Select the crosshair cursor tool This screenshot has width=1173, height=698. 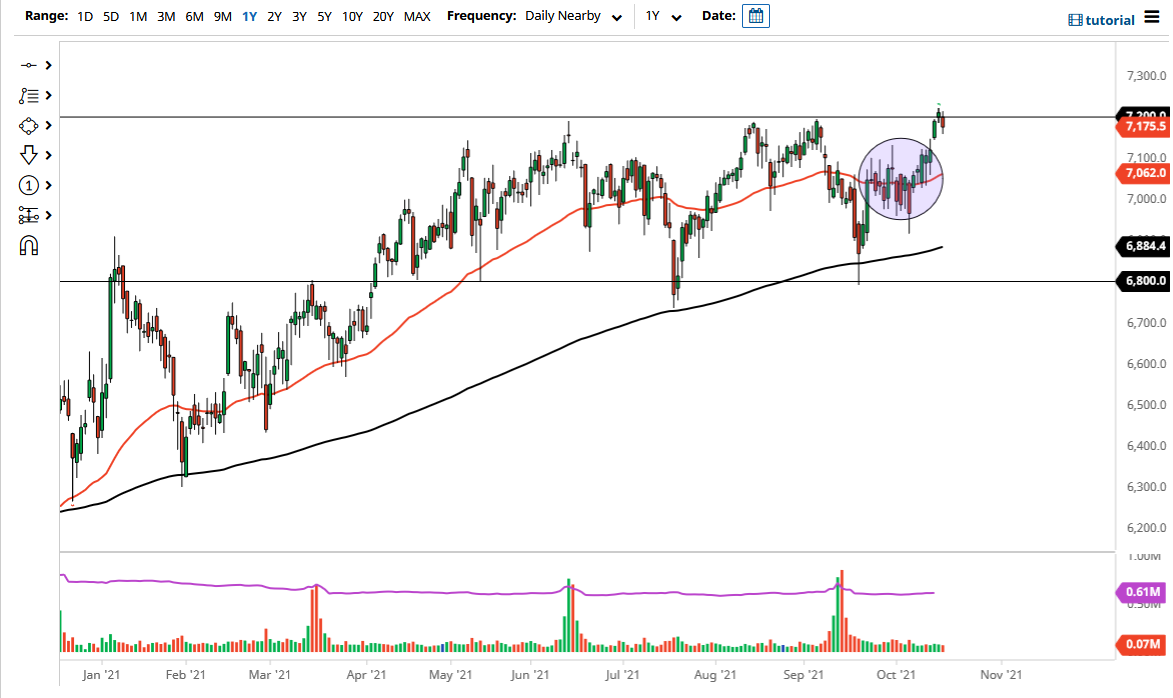pyautogui.click(x=30, y=65)
